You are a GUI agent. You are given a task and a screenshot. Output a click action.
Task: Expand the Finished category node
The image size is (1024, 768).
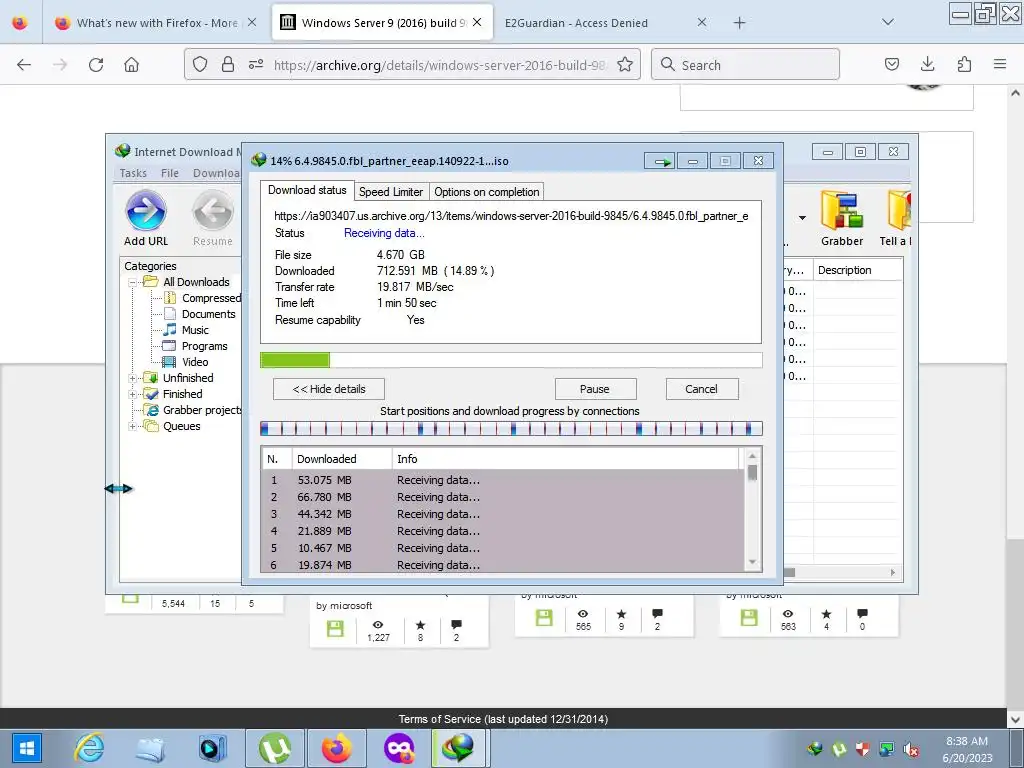[132, 394]
